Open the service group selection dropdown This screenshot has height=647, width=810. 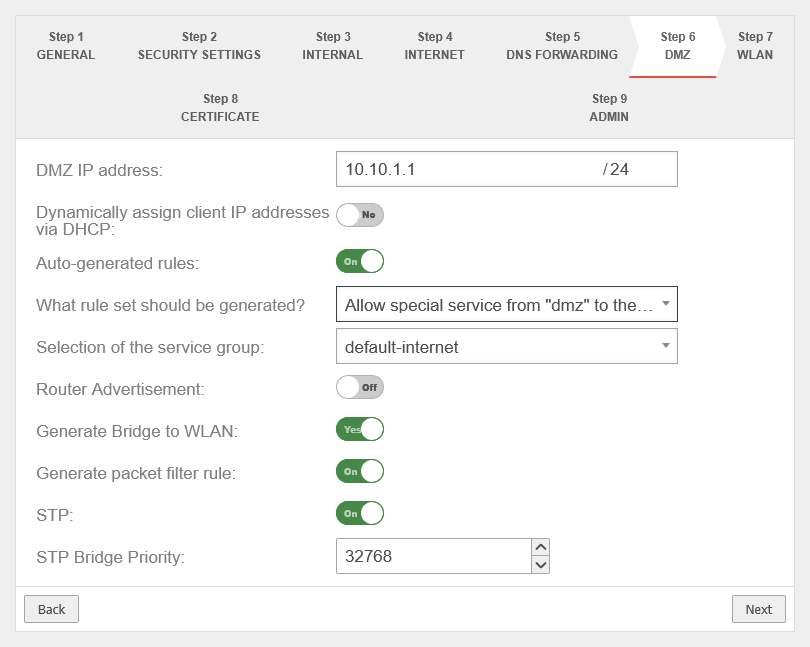[x=506, y=346]
